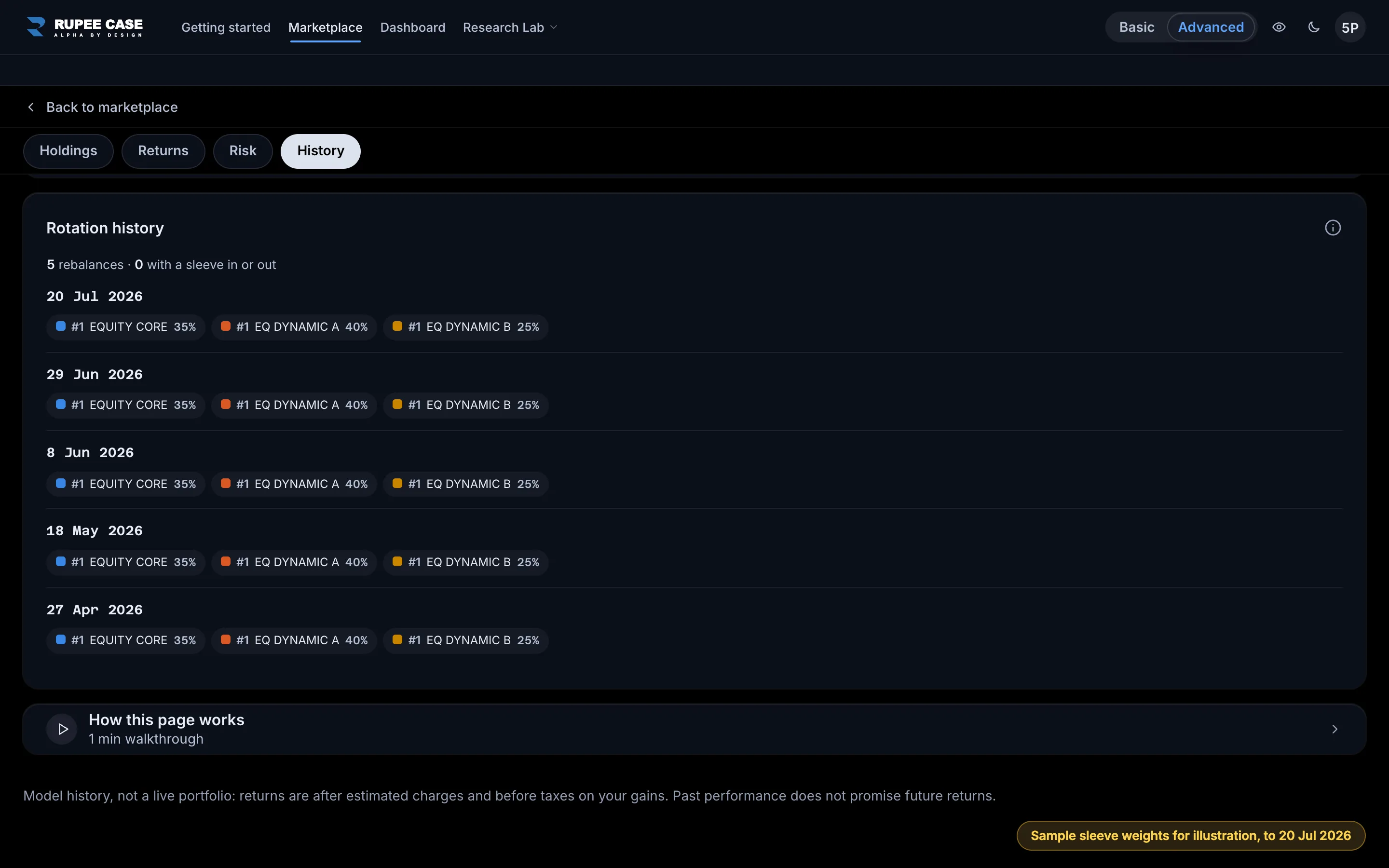Open the Dashboard nav item
The width and height of the screenshot is (1389, 868).
click(x=413, y=27)
